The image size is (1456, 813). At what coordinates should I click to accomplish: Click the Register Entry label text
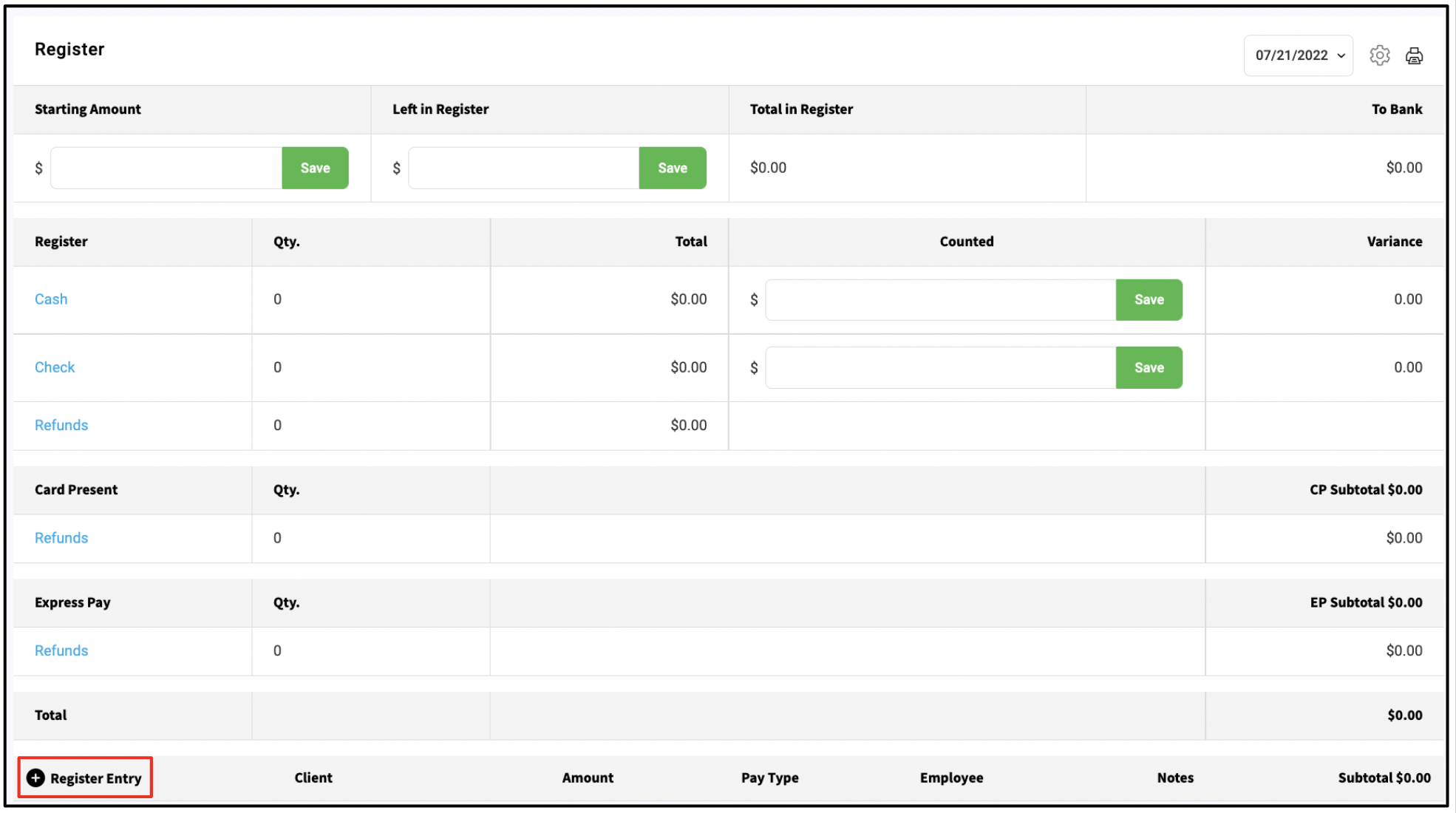(96, 778)
